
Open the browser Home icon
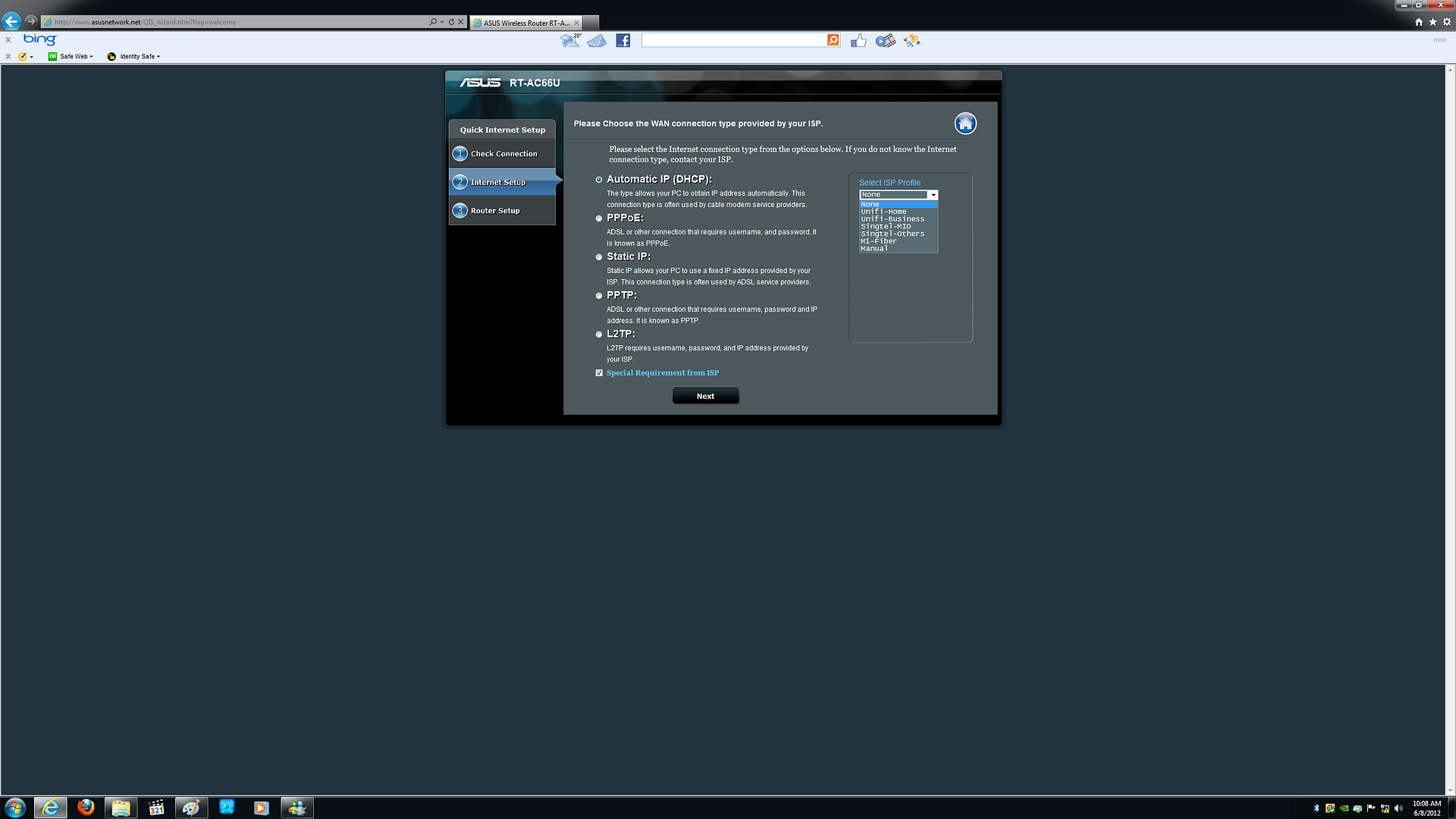tap(1419, 22)
